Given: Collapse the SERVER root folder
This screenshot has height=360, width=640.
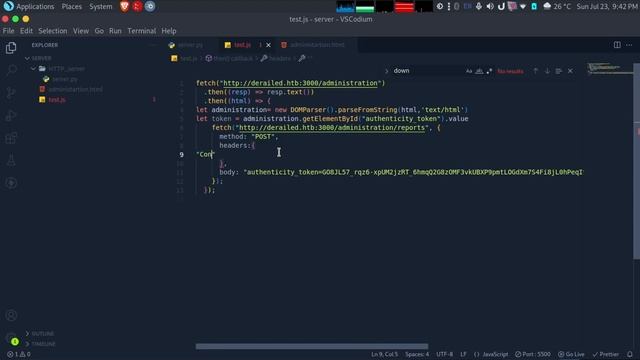Looking at the screenshot, I should (42, 58).
